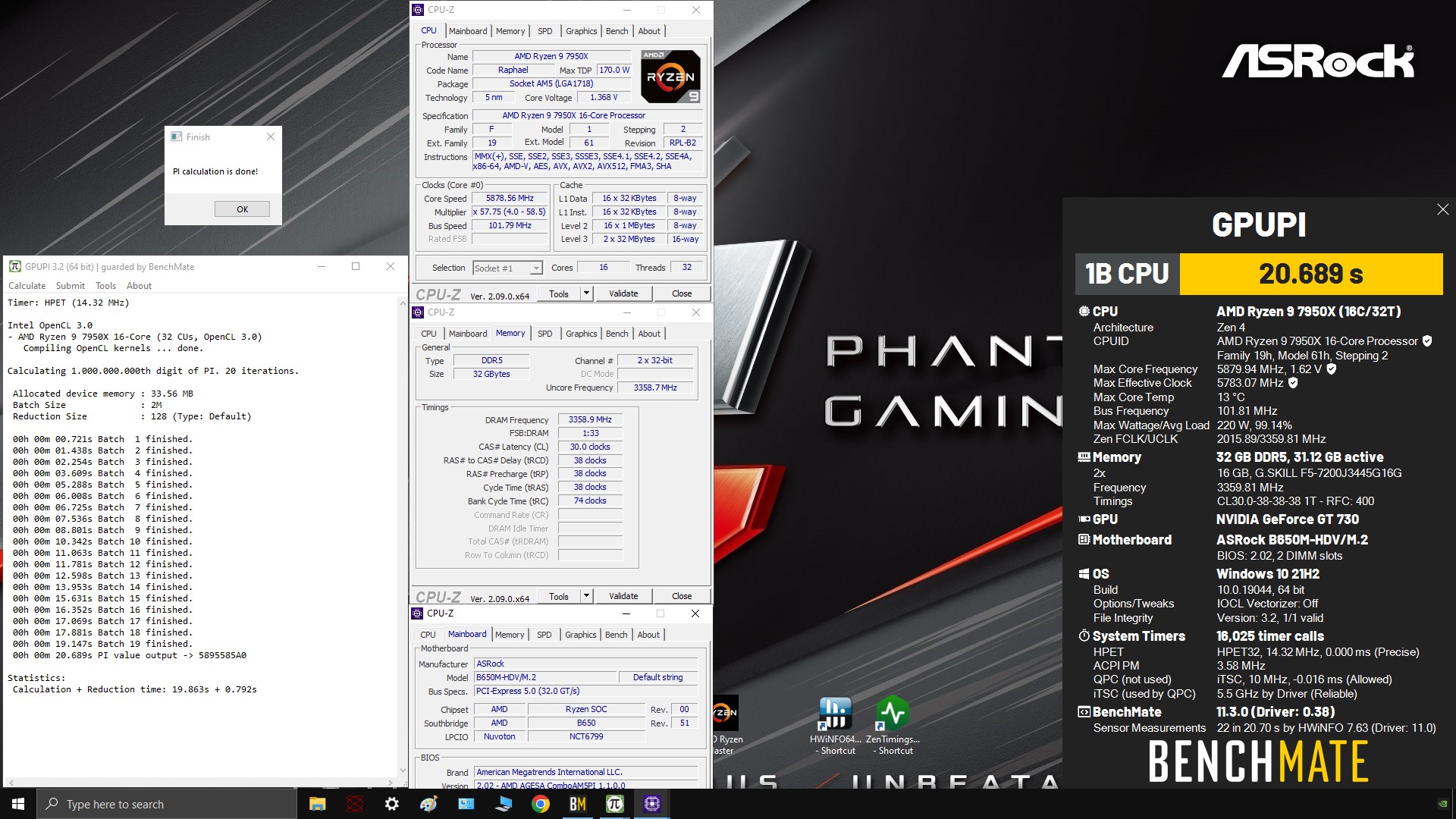Viewport: 1456px width, 819px height.
Task: Click Tools button in top CPU-Z window
Action: point(559,293)
